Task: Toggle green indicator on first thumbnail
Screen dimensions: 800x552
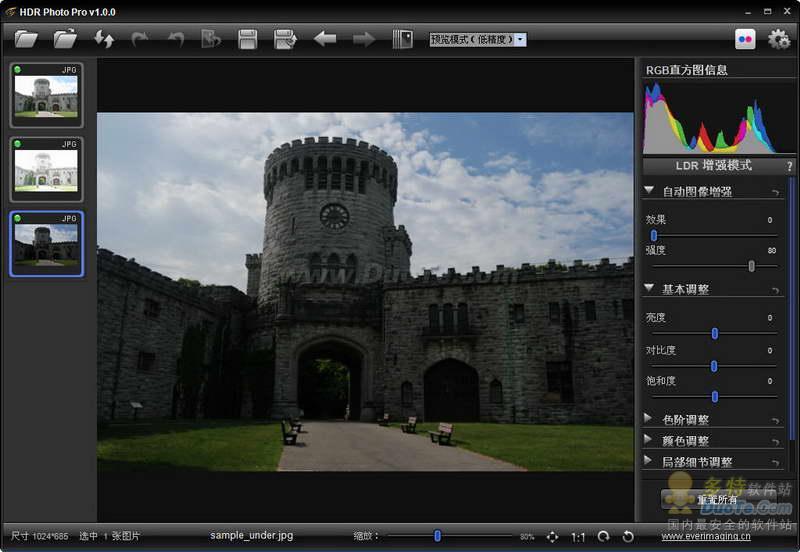Action: point(18,69)
